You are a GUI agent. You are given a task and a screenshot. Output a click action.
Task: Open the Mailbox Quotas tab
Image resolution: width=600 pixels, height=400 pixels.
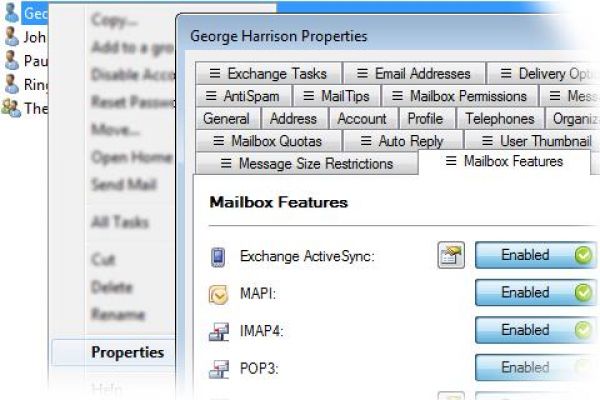pos(268,141)
